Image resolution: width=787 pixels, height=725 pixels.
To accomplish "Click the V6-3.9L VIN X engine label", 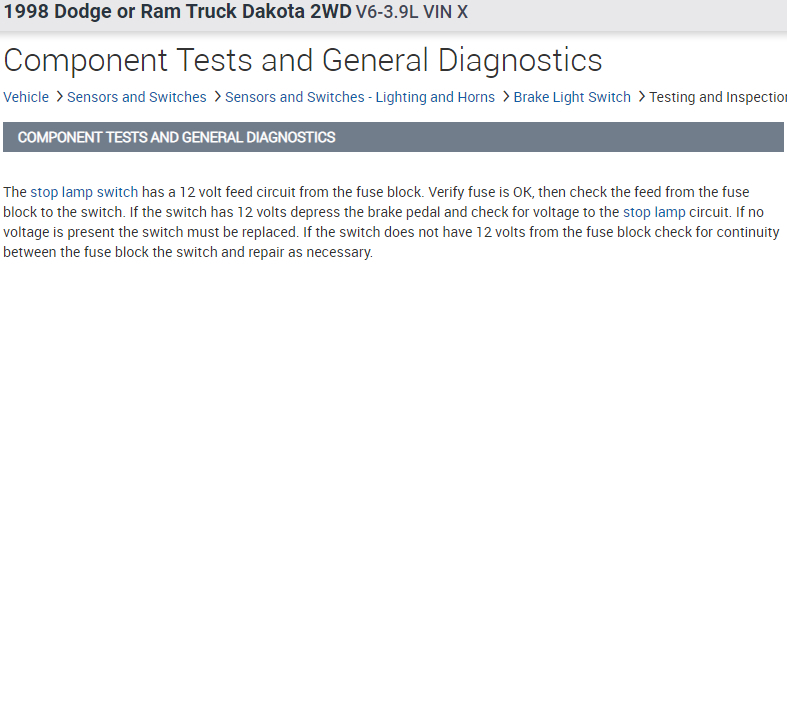I will pos(412,13).
